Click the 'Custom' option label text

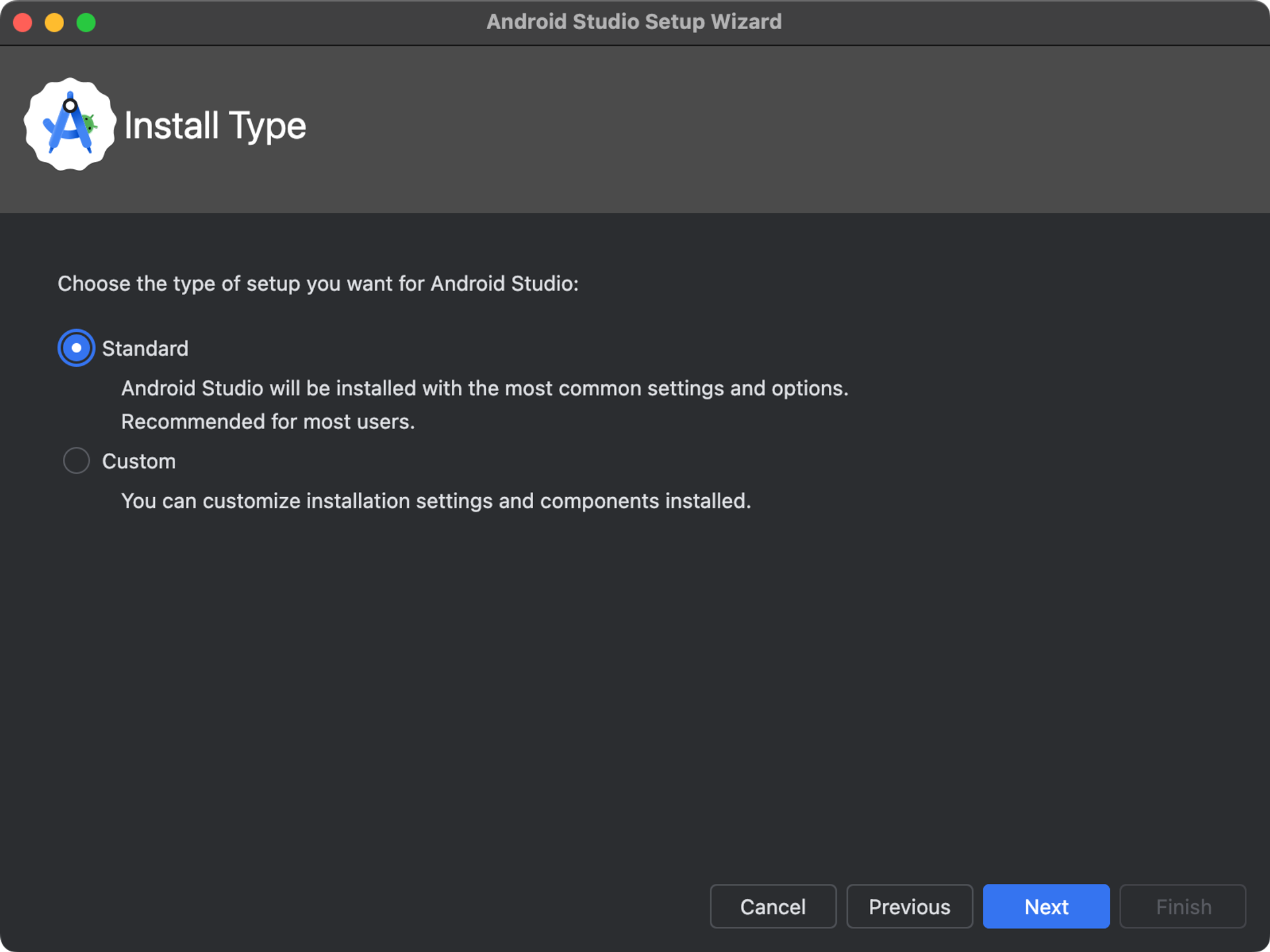point(139,461)
